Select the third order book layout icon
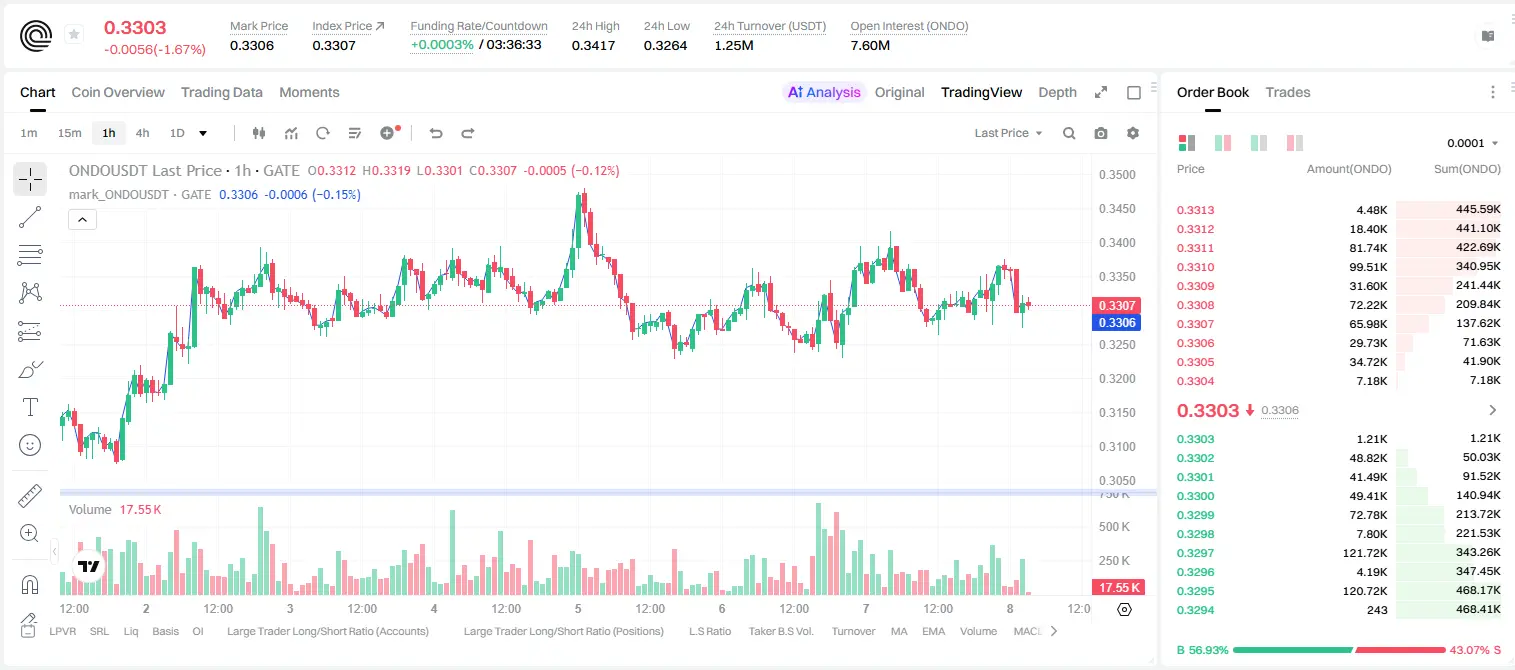Screen dimensions: 1515x670 pos(1258,143)
